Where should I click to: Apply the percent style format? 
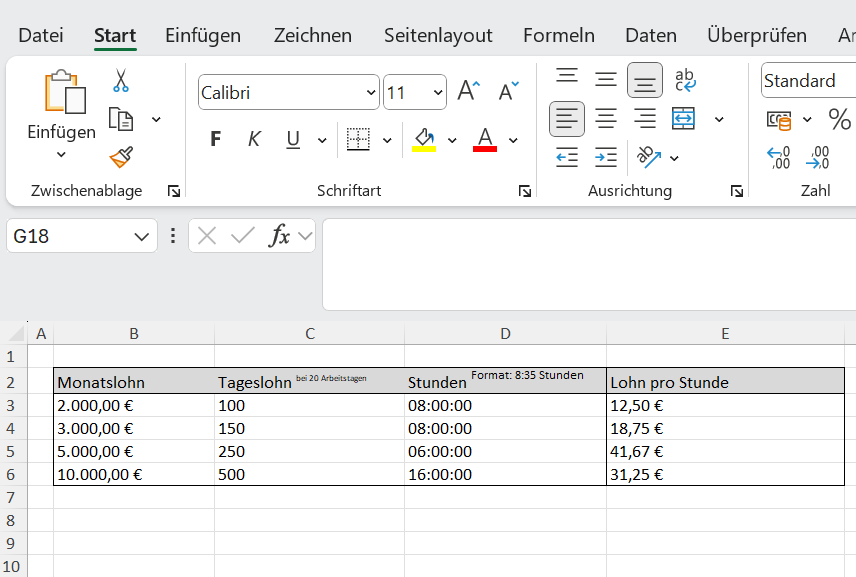tap(839, 119)
